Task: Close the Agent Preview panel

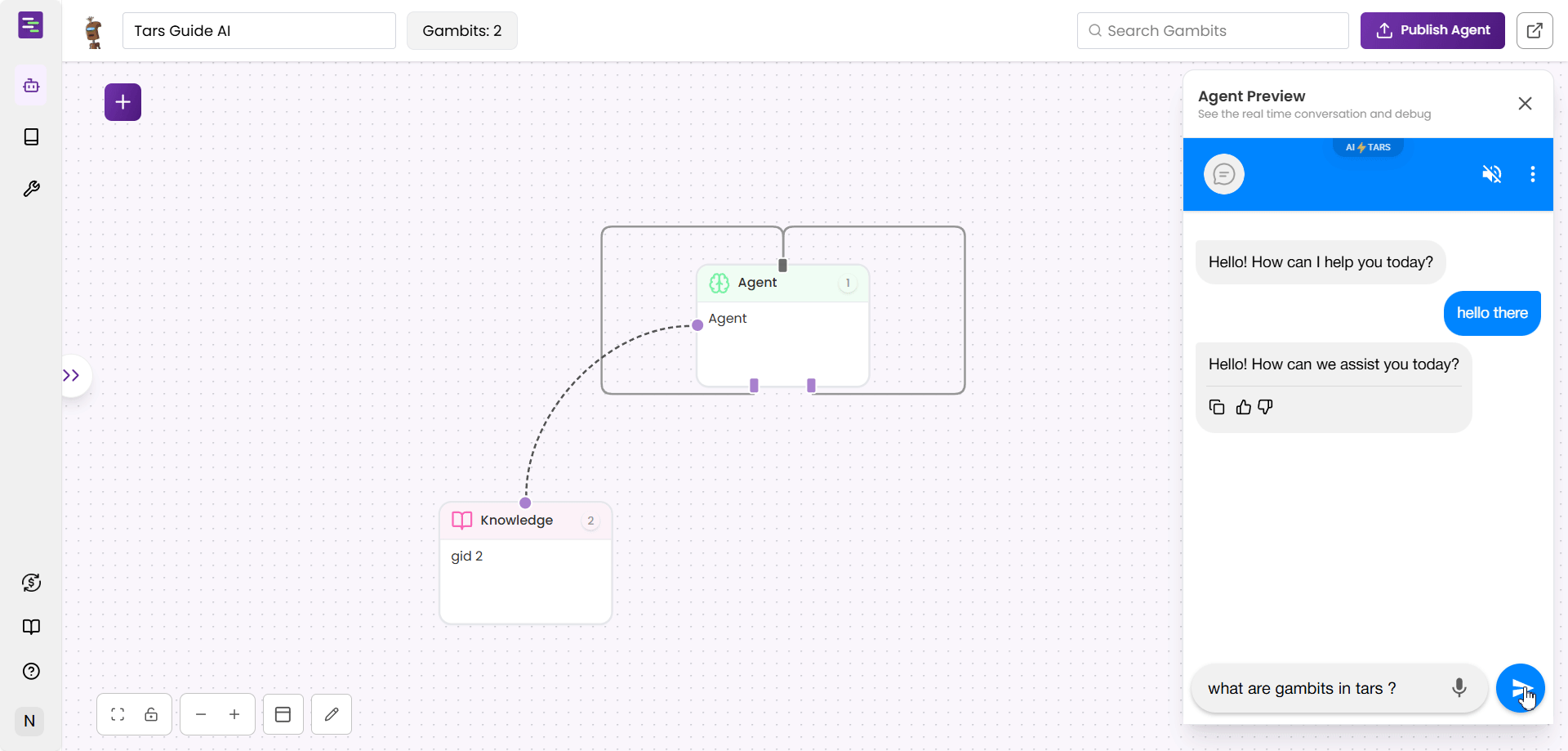Action: [x=1525, y=104]
